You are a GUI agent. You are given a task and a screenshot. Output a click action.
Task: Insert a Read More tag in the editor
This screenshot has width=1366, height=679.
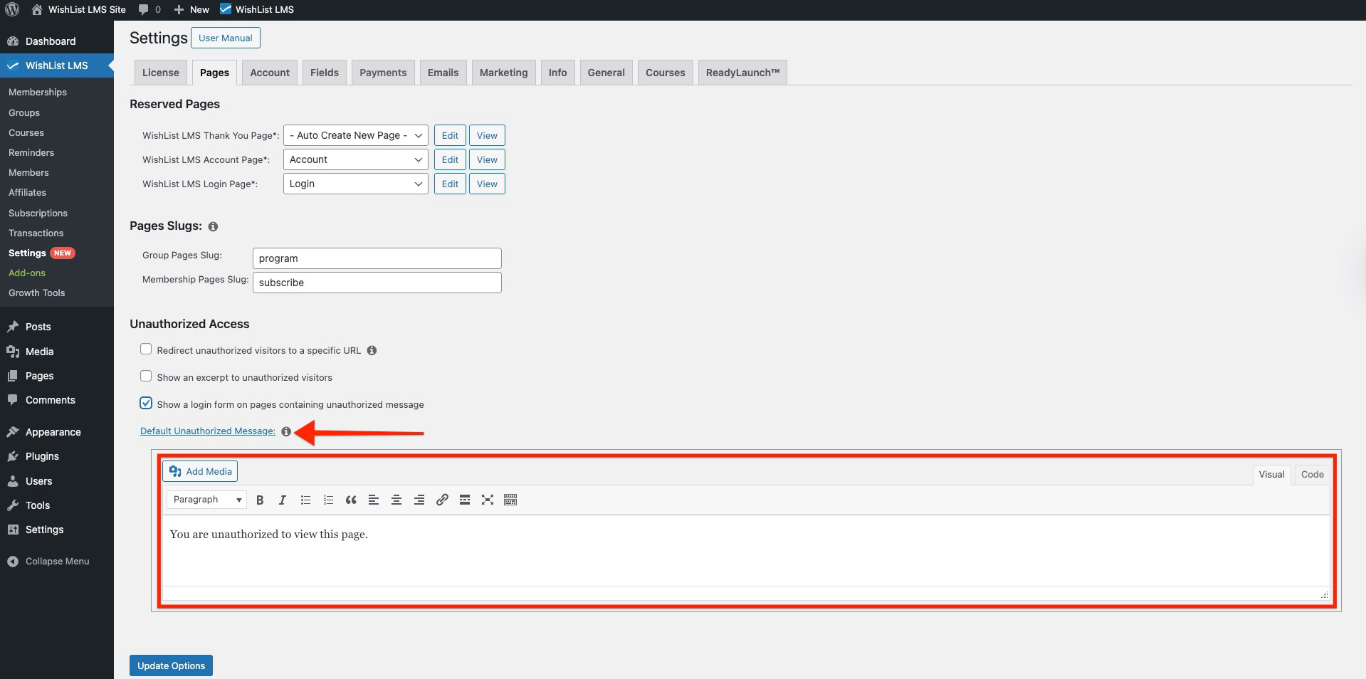pos(465,500)
